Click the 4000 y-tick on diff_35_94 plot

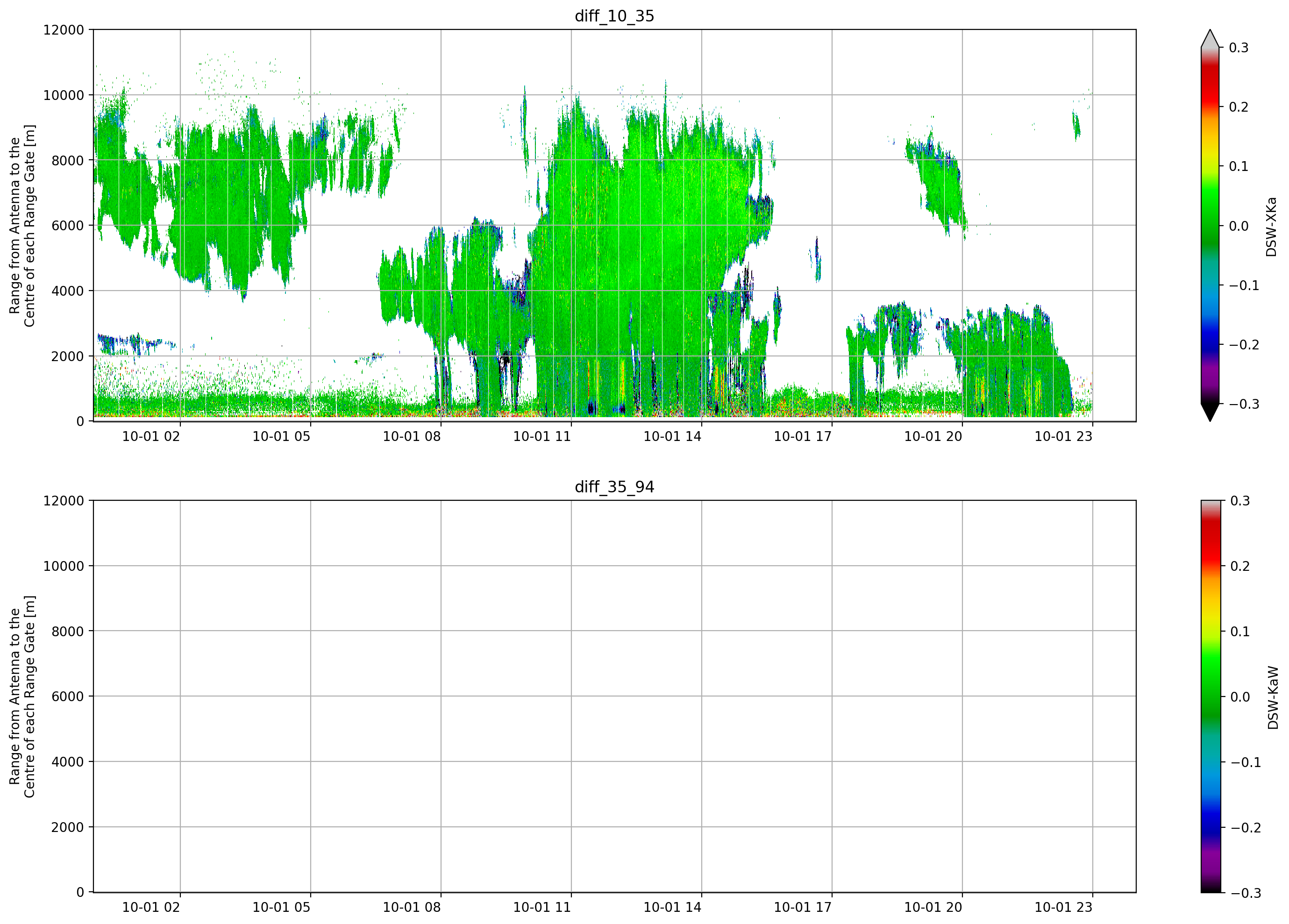pyautogui.click(x=68, y=762)
